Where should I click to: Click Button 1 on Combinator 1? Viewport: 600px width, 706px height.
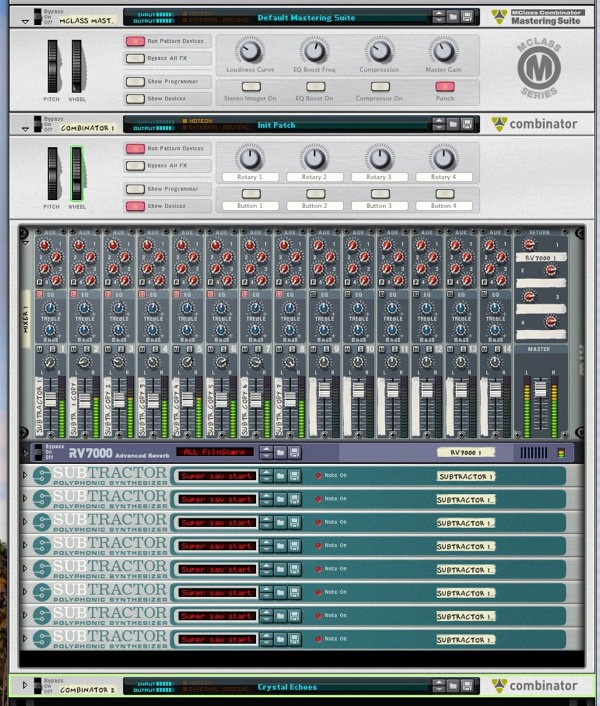[x=251, y=194]
